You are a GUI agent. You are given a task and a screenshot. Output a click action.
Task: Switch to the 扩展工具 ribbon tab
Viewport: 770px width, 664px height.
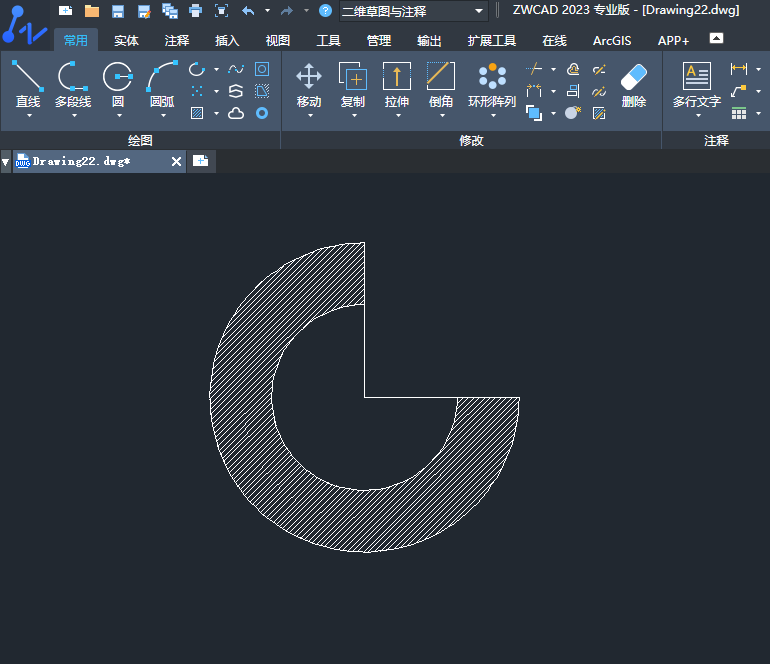[x=492, y=40]
